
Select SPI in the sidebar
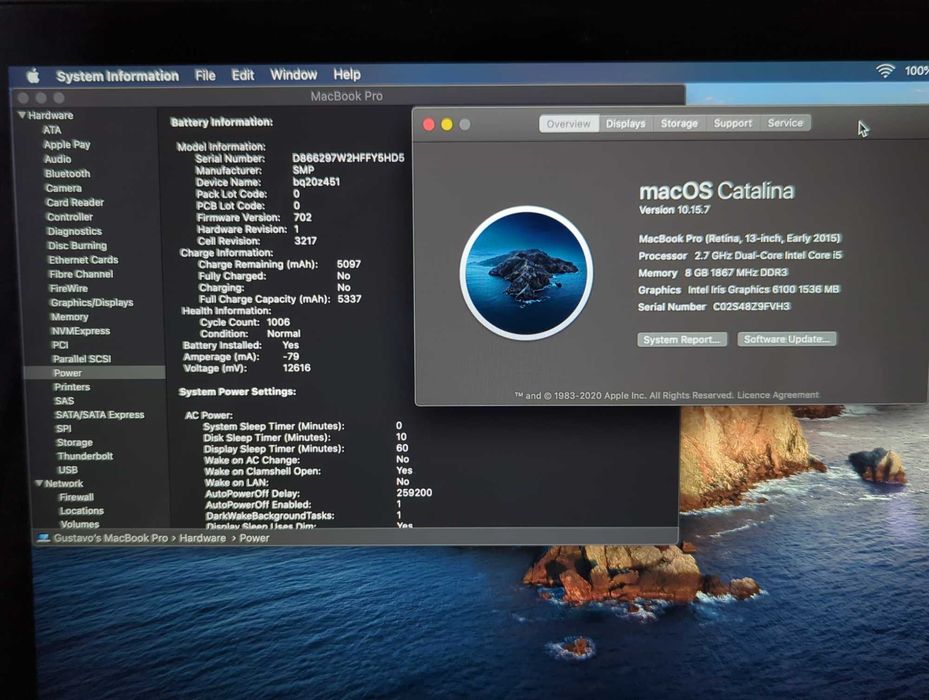(63, 429)
